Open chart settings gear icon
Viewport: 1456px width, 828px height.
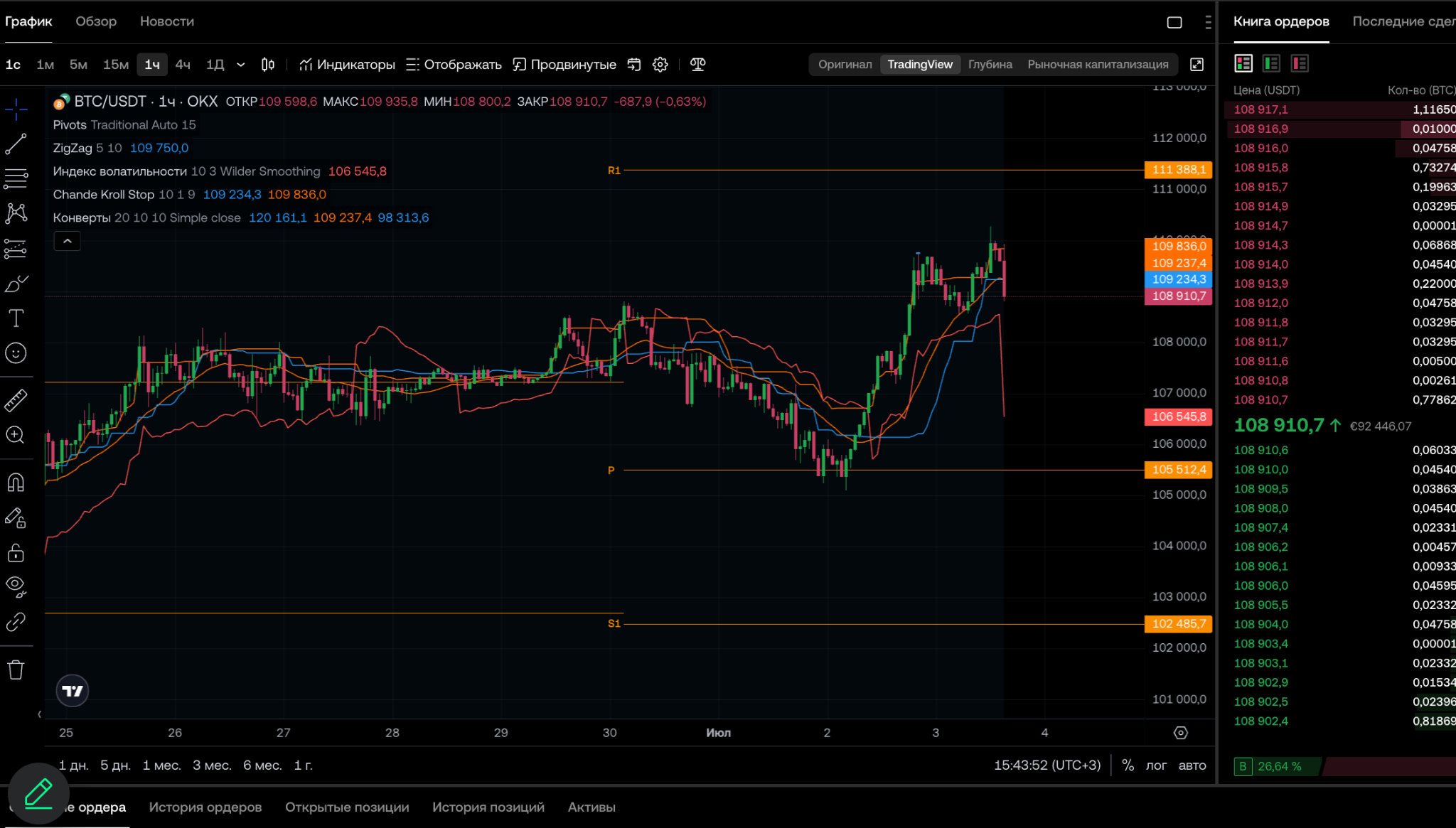coord(660,65)
